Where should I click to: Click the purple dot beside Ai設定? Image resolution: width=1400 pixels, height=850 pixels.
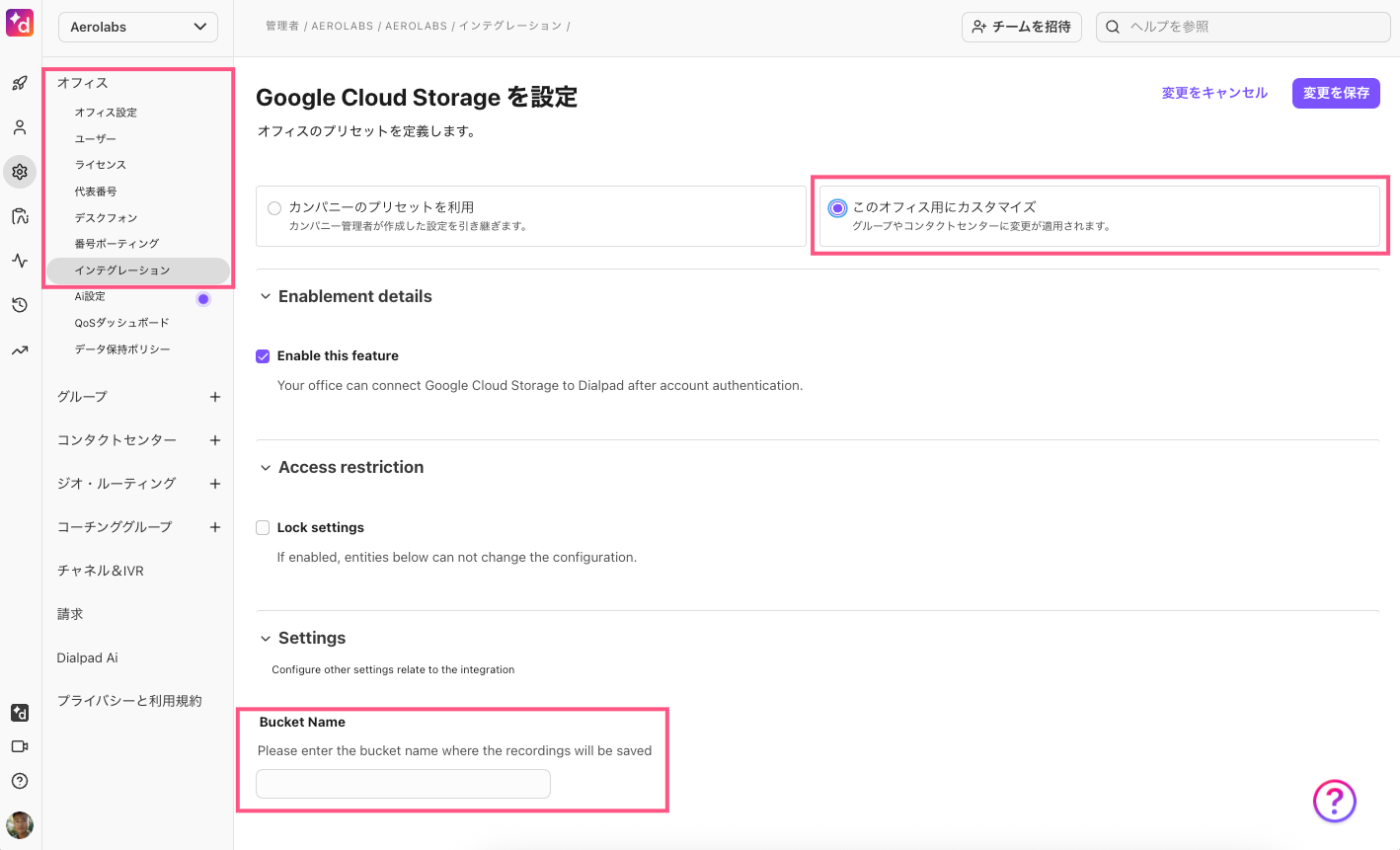[x=203, y=298]
